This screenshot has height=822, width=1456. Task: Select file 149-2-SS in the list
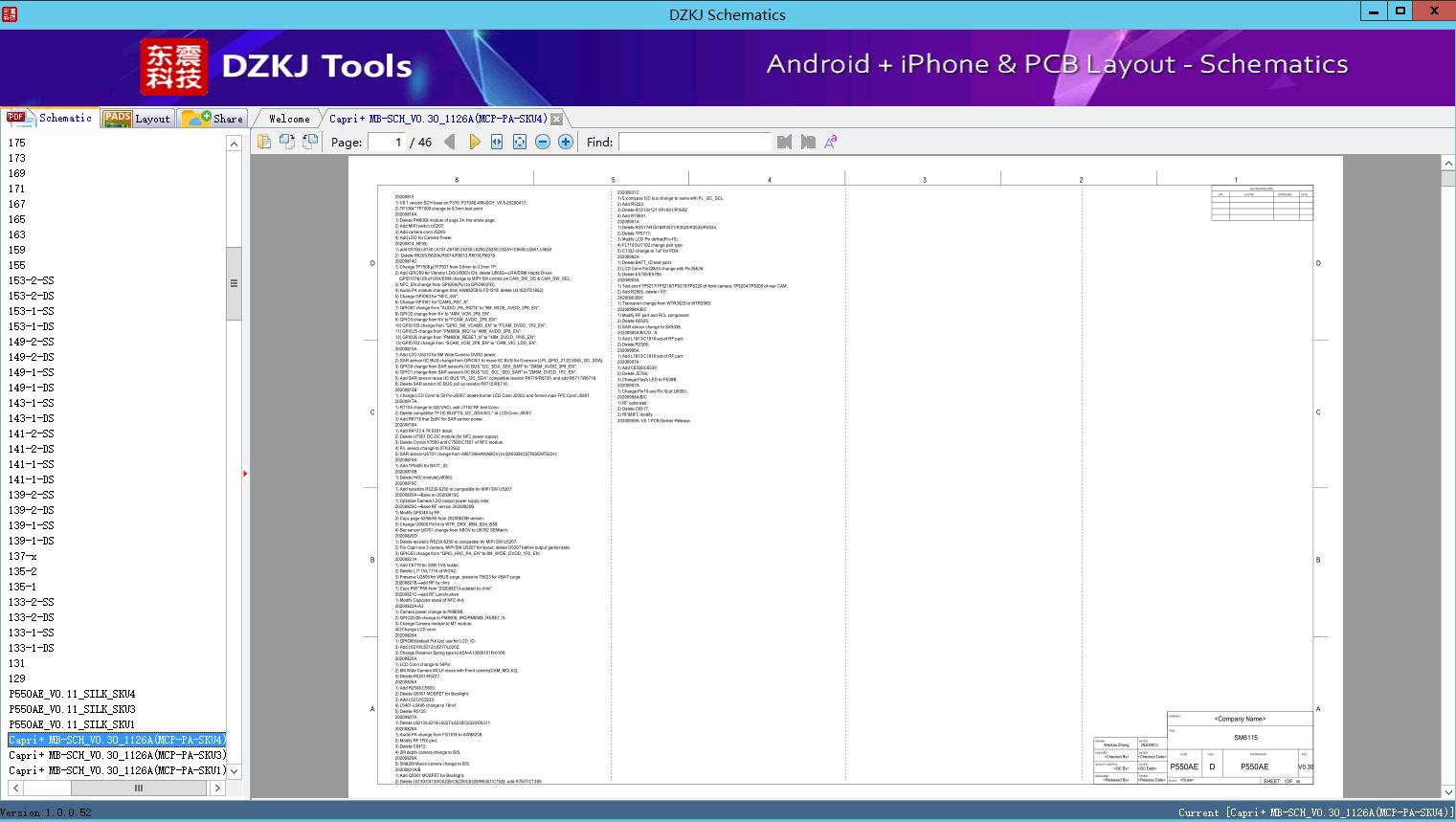pos(32,342)
